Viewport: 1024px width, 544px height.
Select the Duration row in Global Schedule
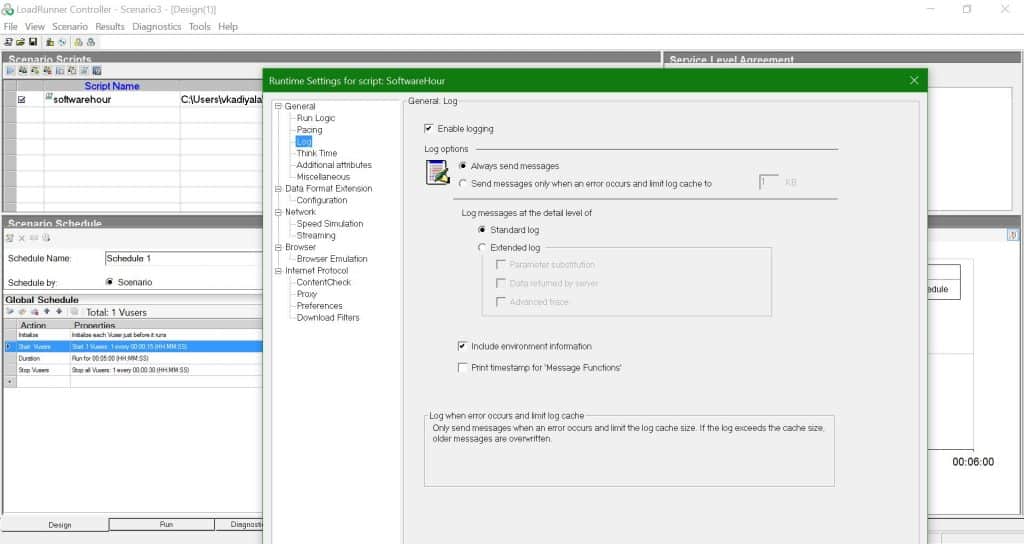pyautogui.click(x=133, y=358)
